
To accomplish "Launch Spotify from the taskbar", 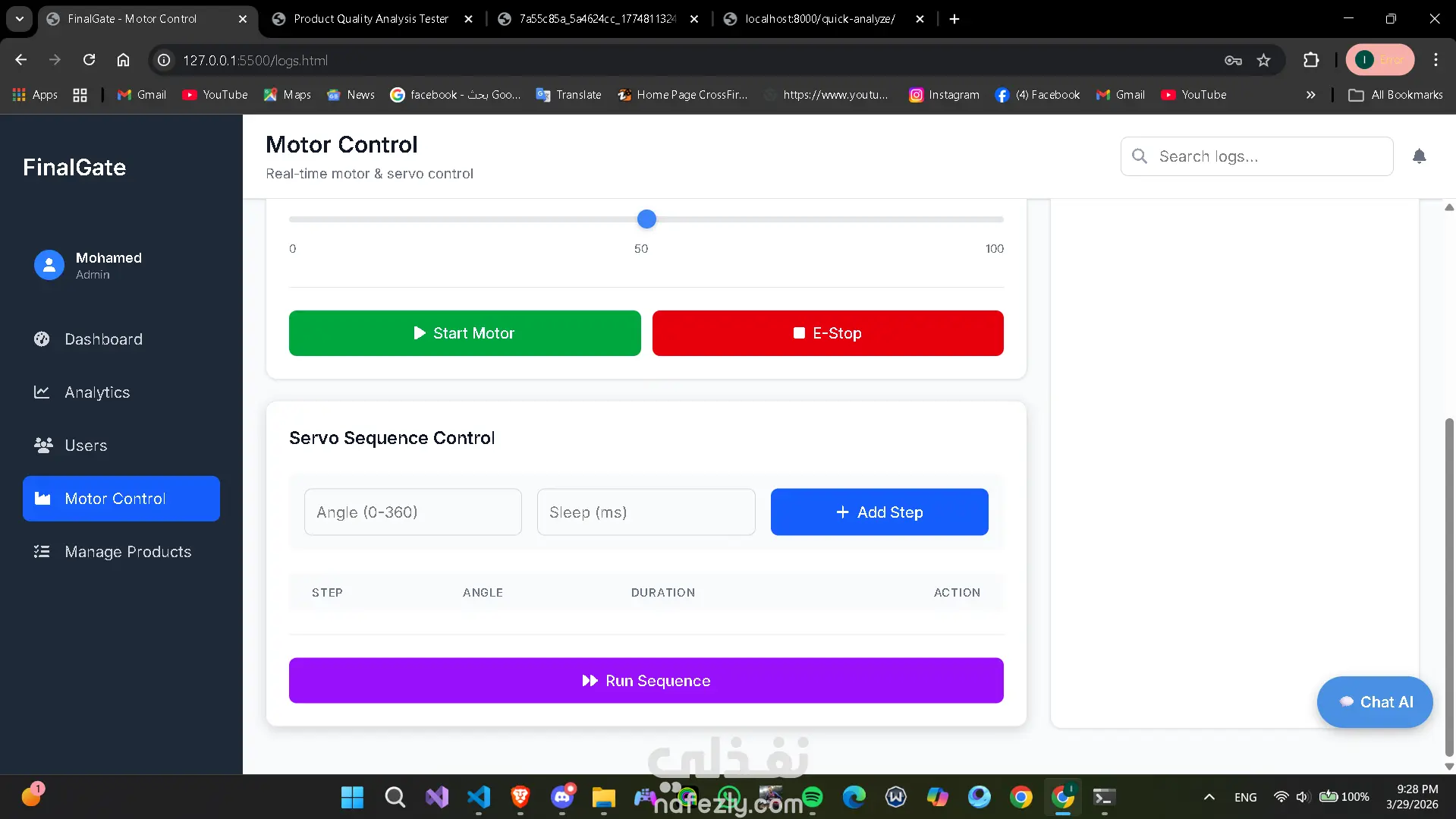I will click(812, 797).
